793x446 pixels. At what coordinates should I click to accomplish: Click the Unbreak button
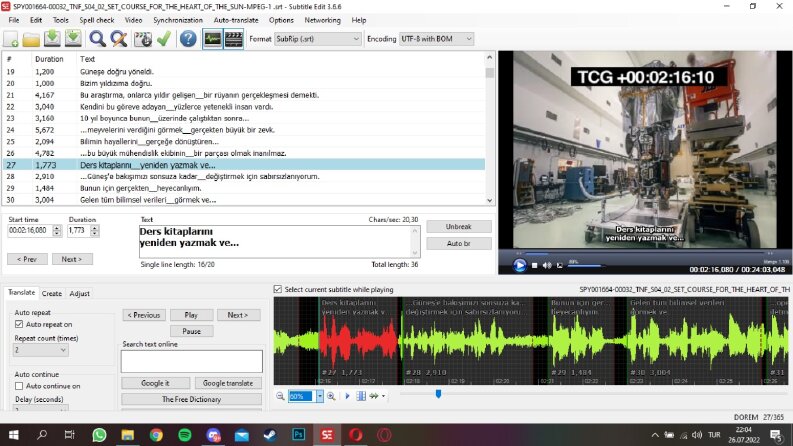(459, 227)
